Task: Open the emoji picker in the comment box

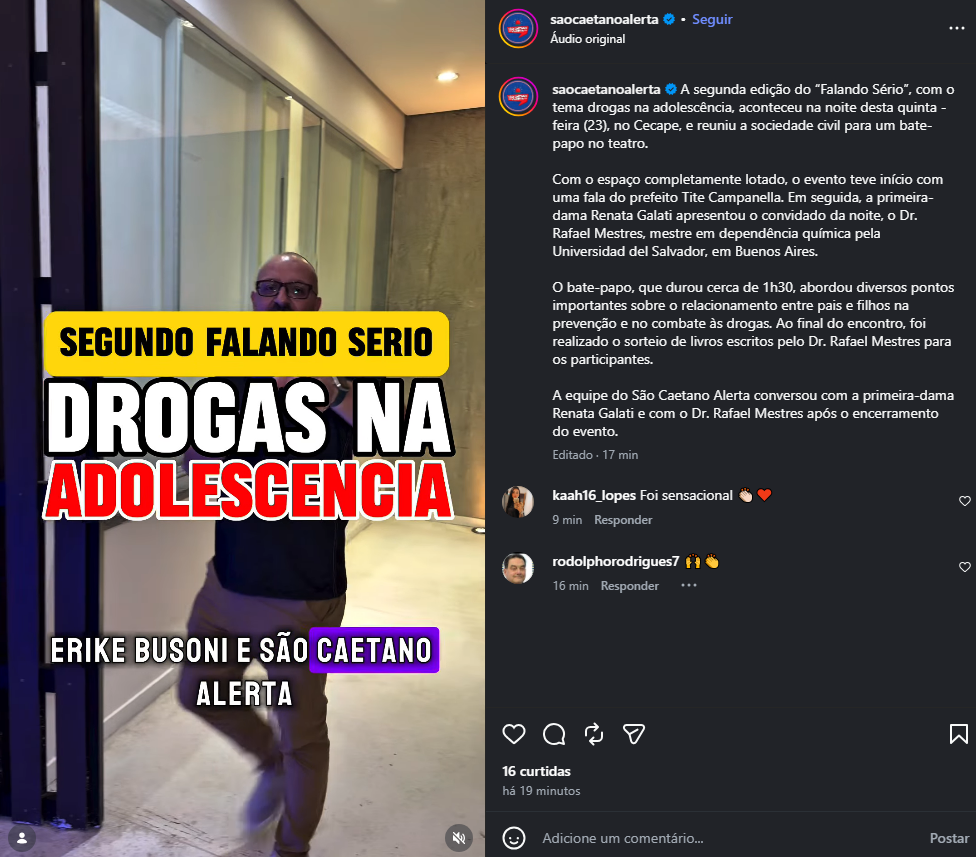Action: [514, 838]
